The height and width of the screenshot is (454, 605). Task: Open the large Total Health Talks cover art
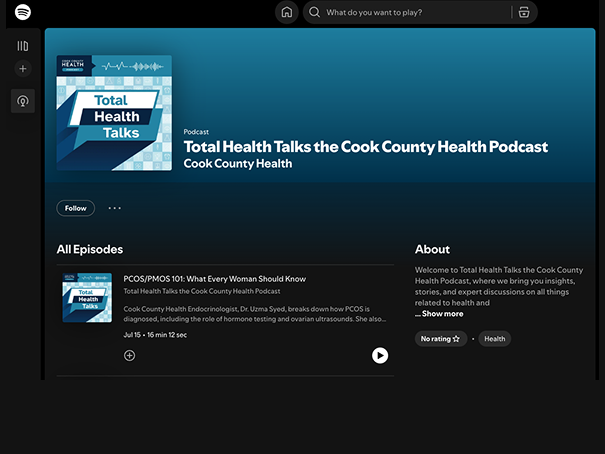[114, 113]
